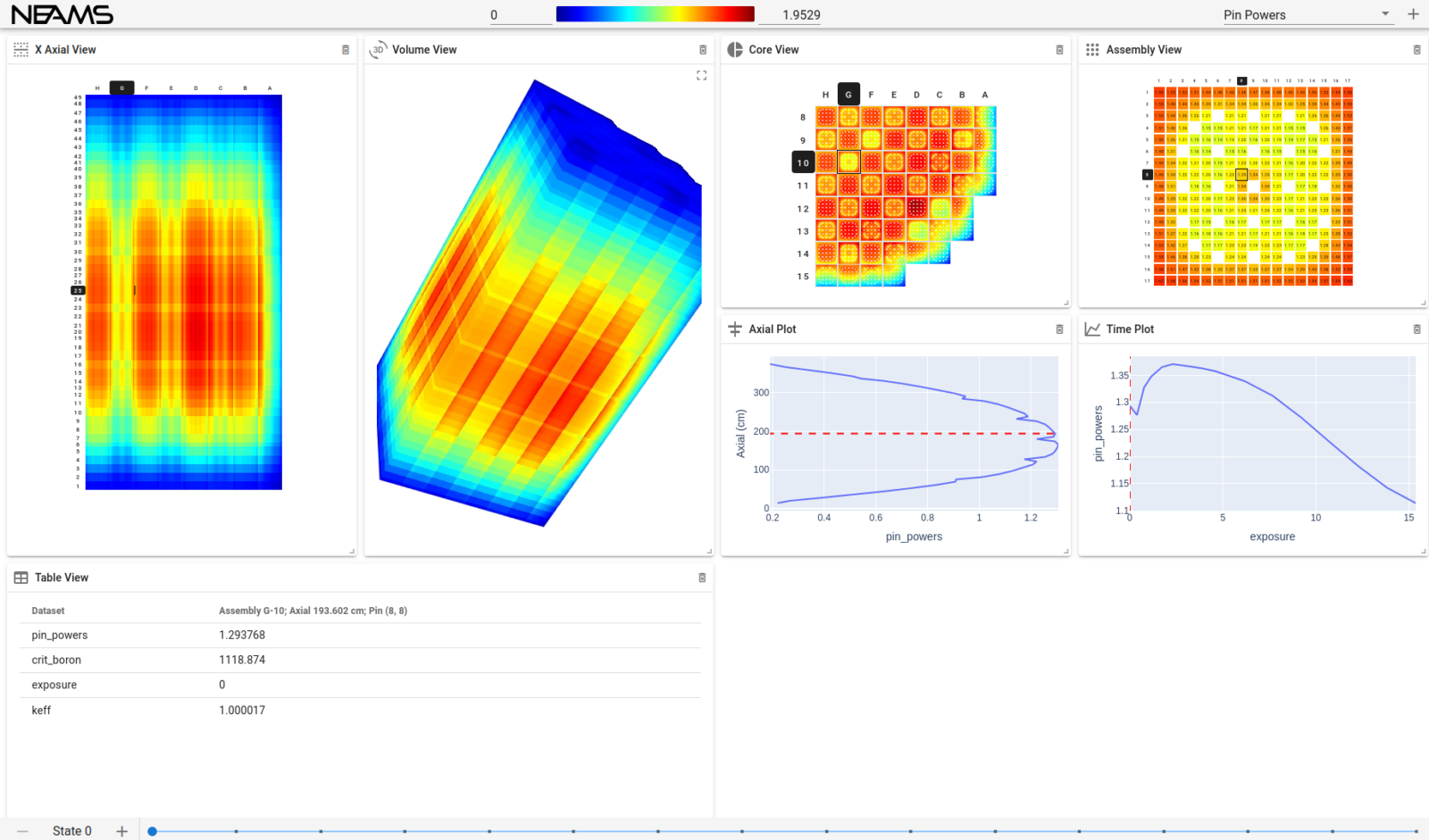Toggle row 10 selection in Core View
1429x840 pixels.
802,162
